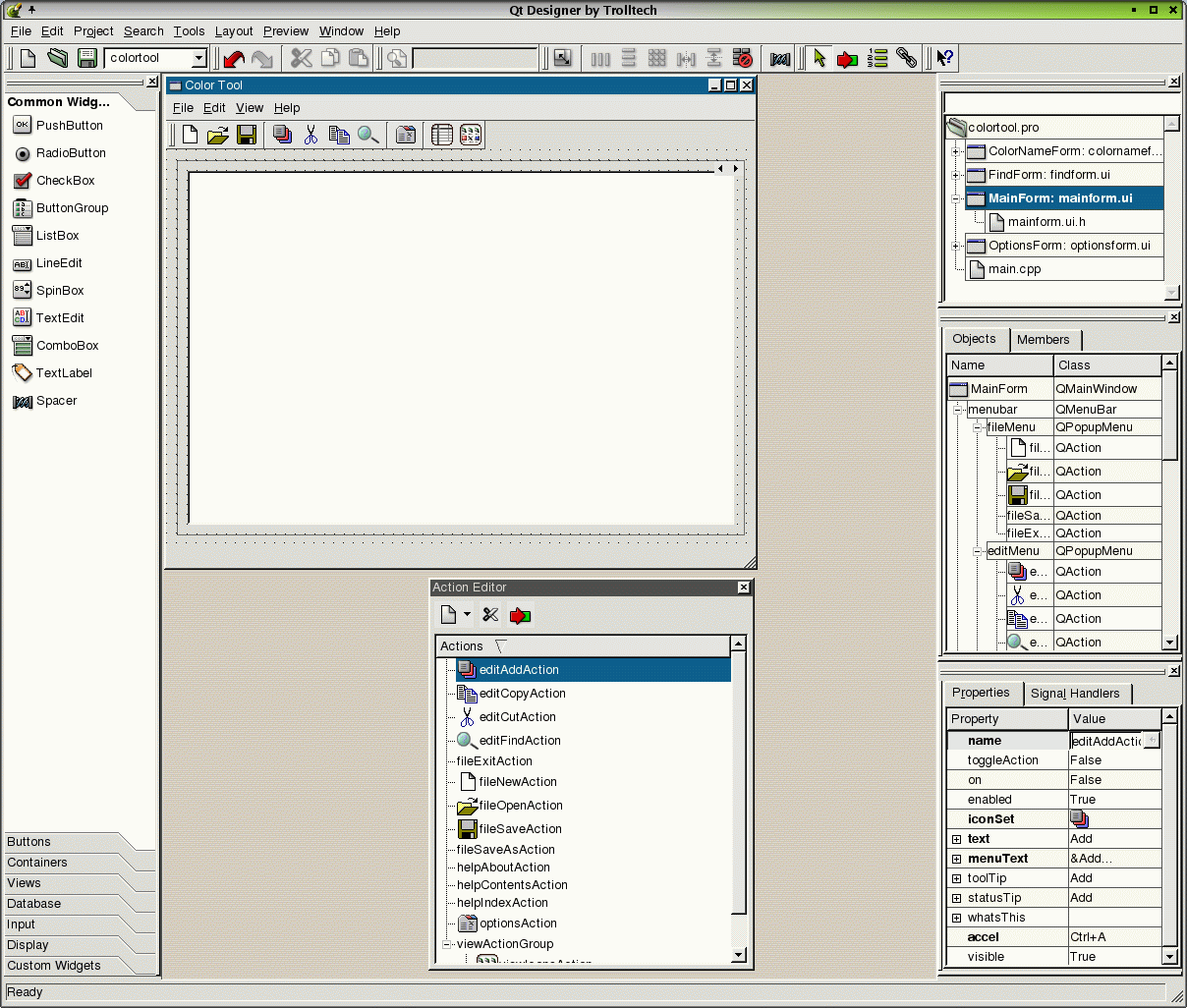
Task: Click the iconSet property value swatch
Action: pyautogui.click(x=1080, y=819)
